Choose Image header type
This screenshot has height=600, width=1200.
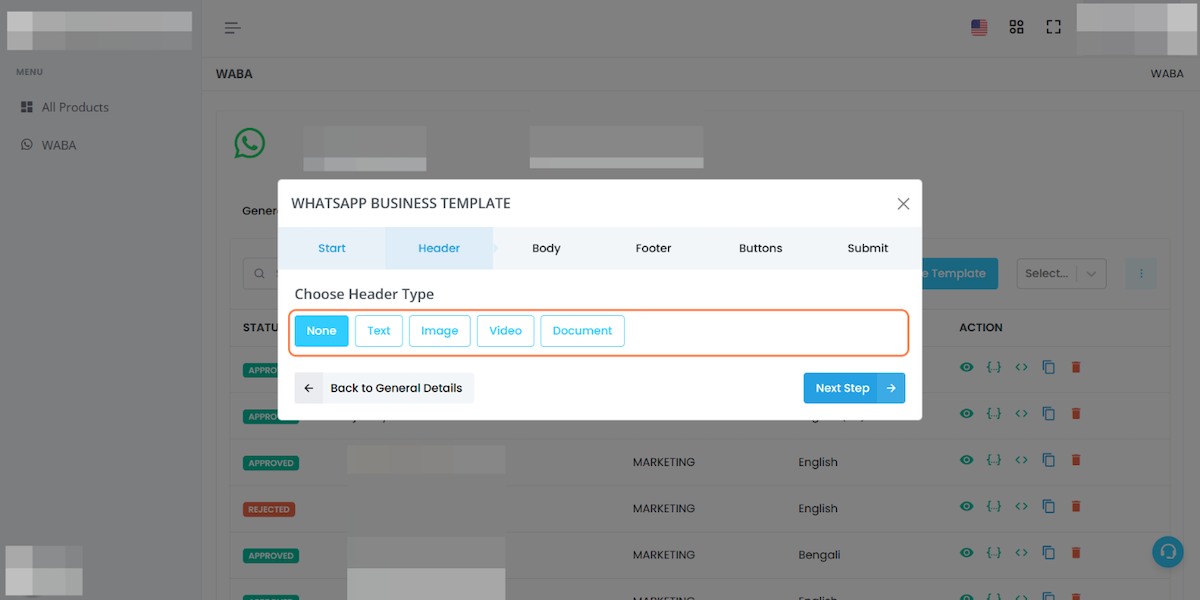[x=439, y=331]
